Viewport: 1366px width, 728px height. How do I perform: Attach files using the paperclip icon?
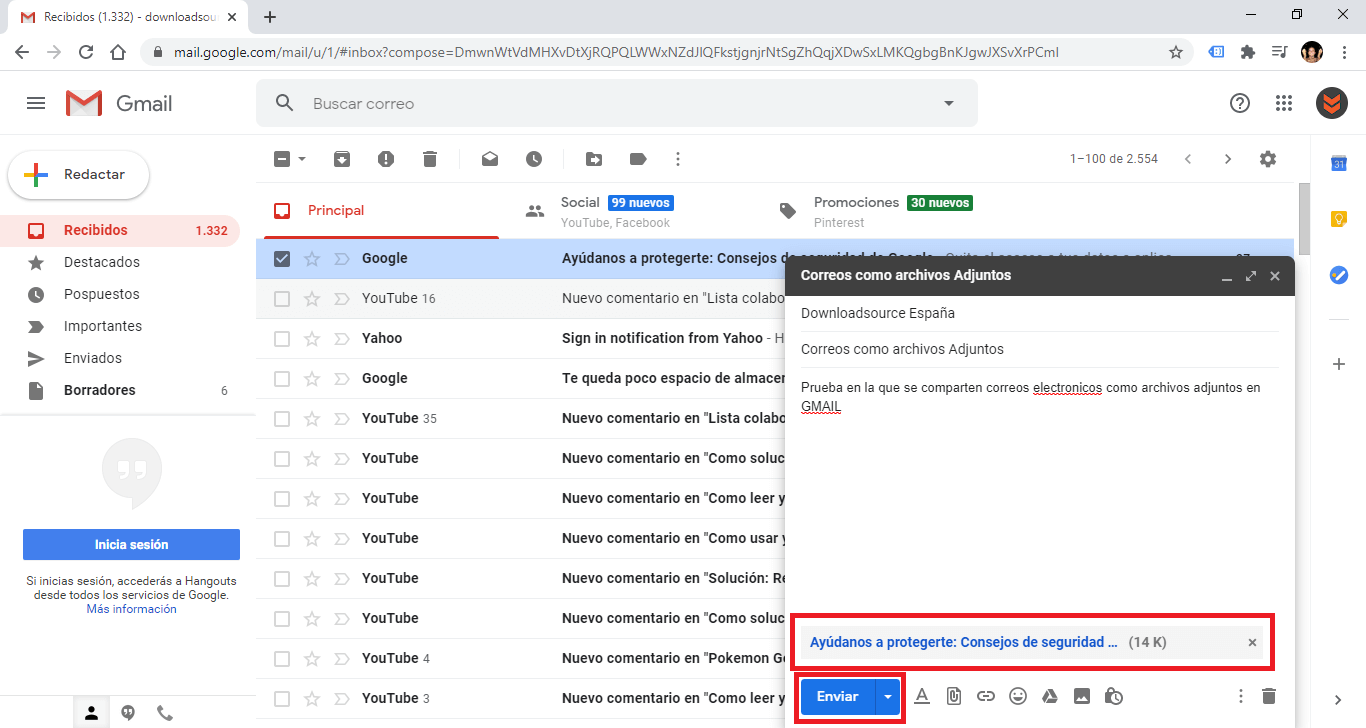pyautogui.click(x=954, y=696)
